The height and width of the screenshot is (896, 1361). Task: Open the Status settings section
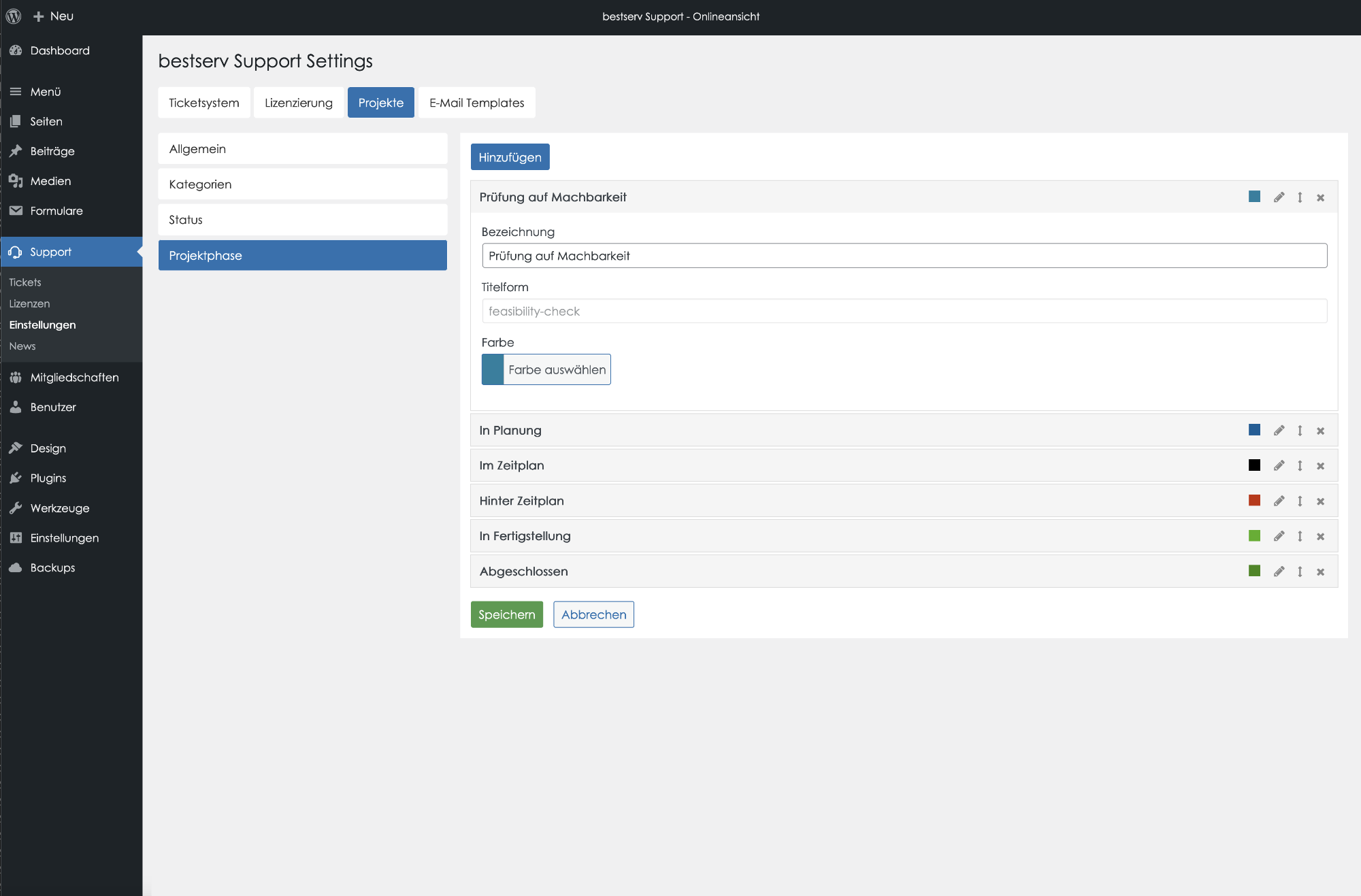303,220
